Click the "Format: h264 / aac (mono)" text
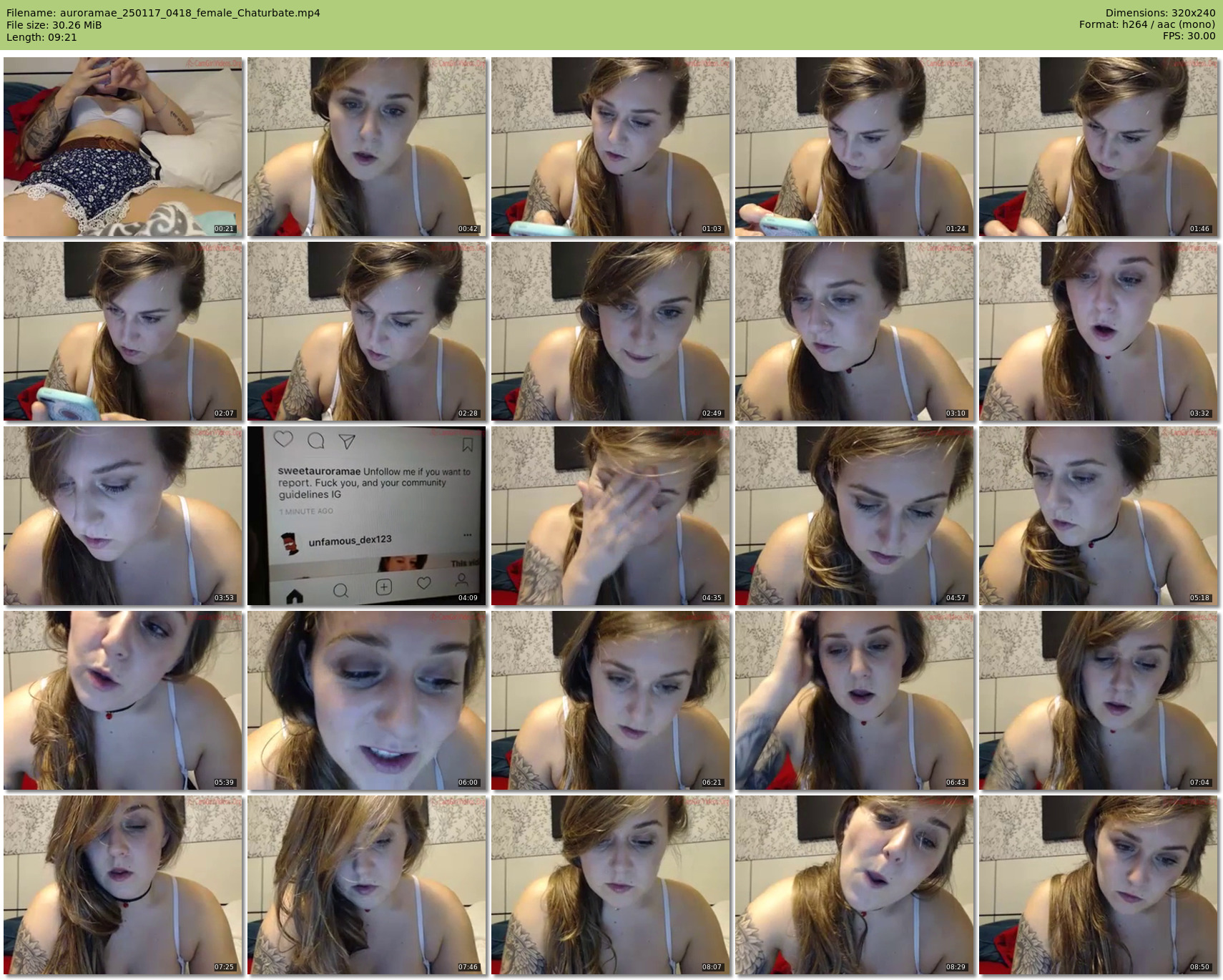This screenshot has width=1223, height=980. [1147, 24]
